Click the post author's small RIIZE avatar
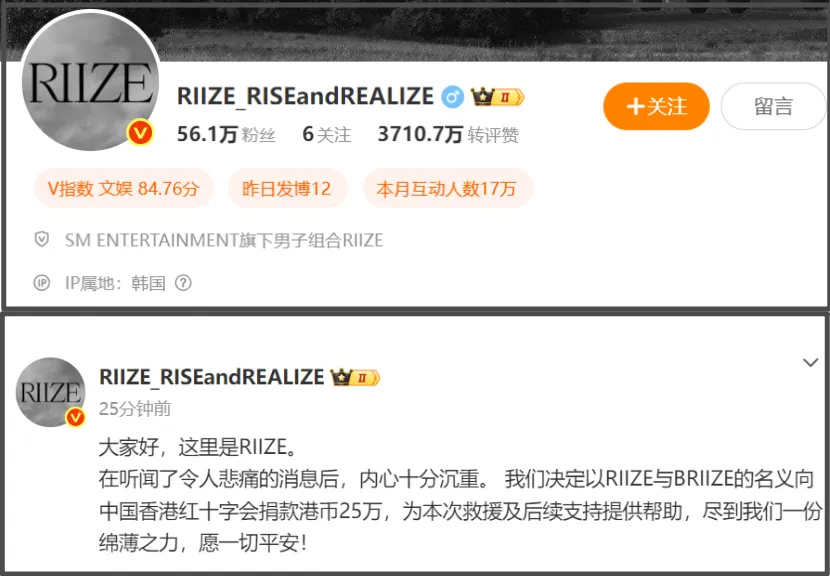The image size is (830, 576). click(x=50, y=392)
